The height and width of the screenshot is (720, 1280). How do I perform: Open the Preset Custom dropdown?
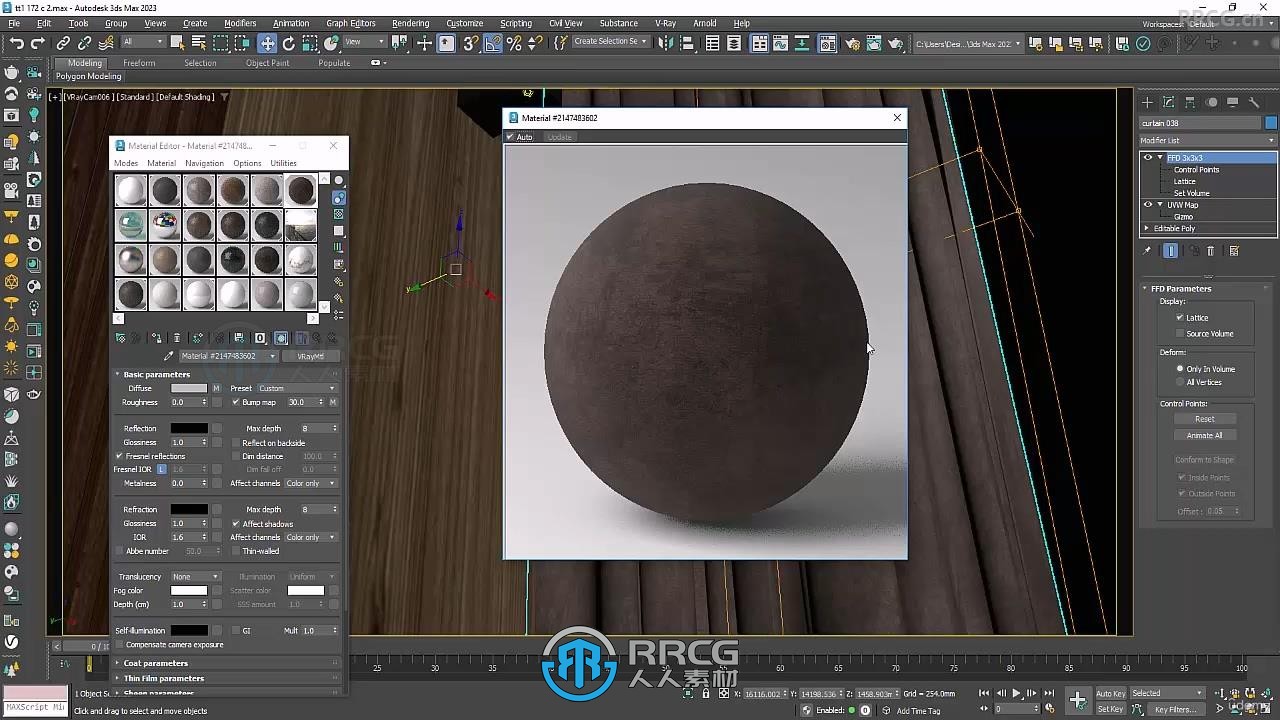tap(297, 388)
